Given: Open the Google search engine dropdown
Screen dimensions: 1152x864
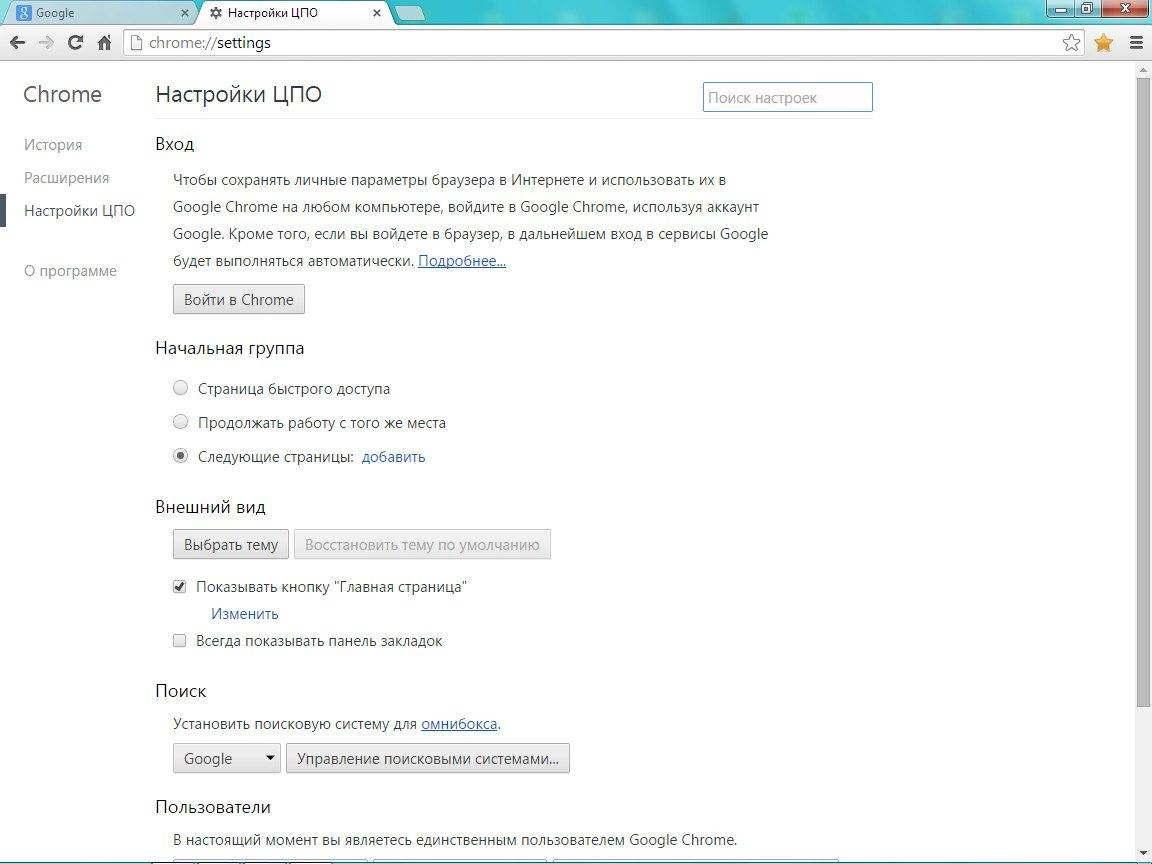Looking at the screenshot, I should pyautogui.click(x=226, y=758).
